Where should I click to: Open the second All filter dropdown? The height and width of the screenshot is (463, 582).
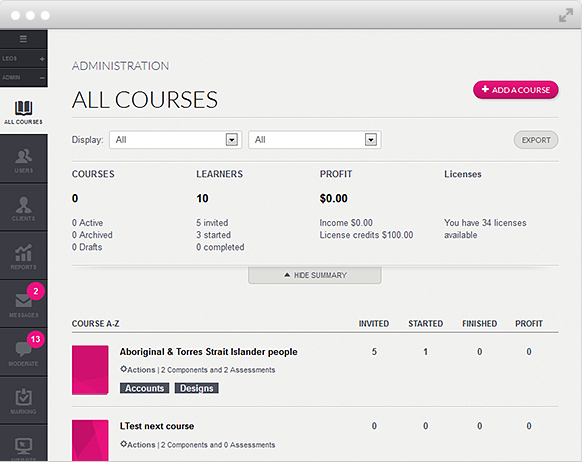point(314,140)
